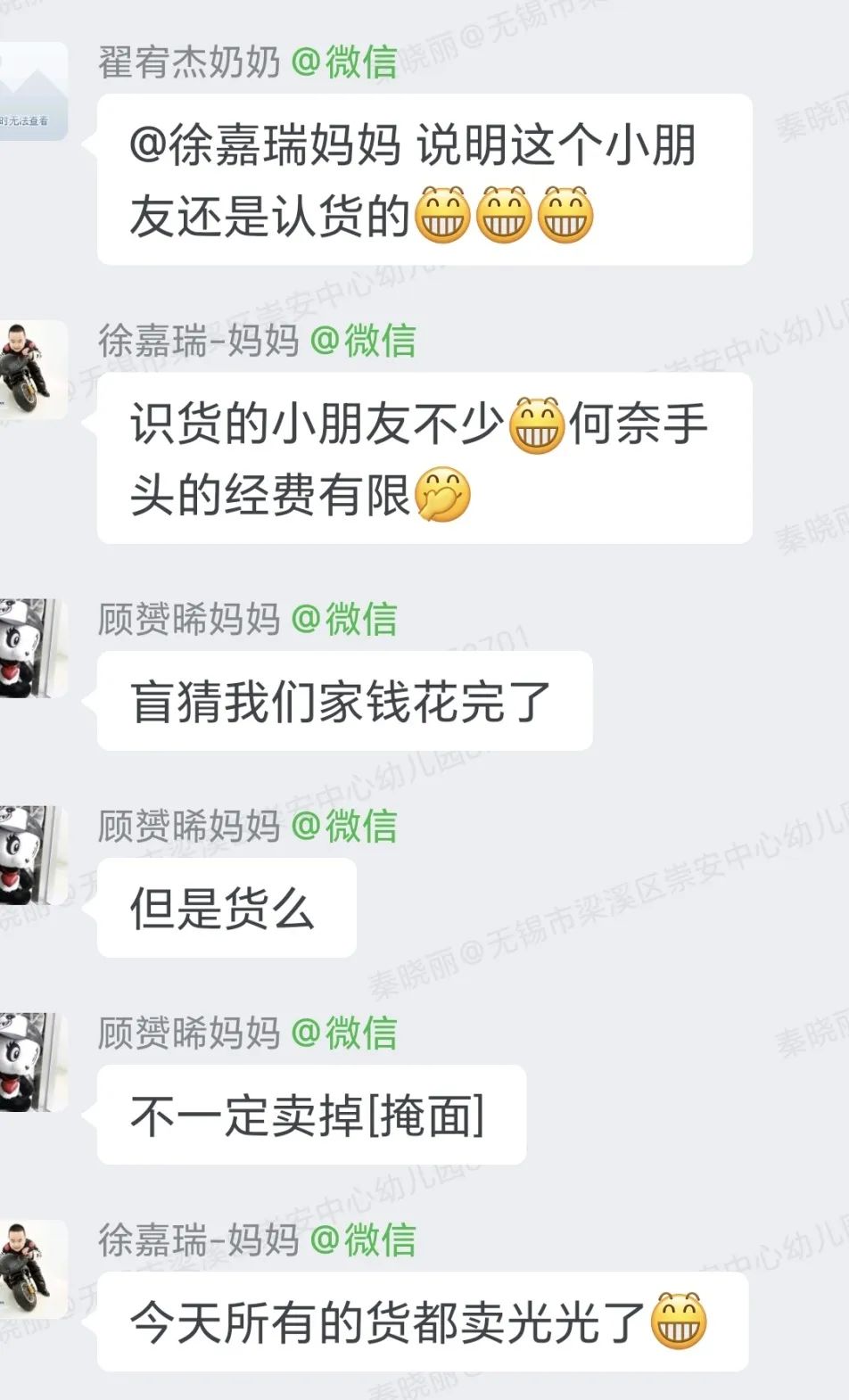Viewport: 849px width, 1400px height.
Task: Click the first 徐嘉瑞-妈妈 sender name
Action: point(199,341)
